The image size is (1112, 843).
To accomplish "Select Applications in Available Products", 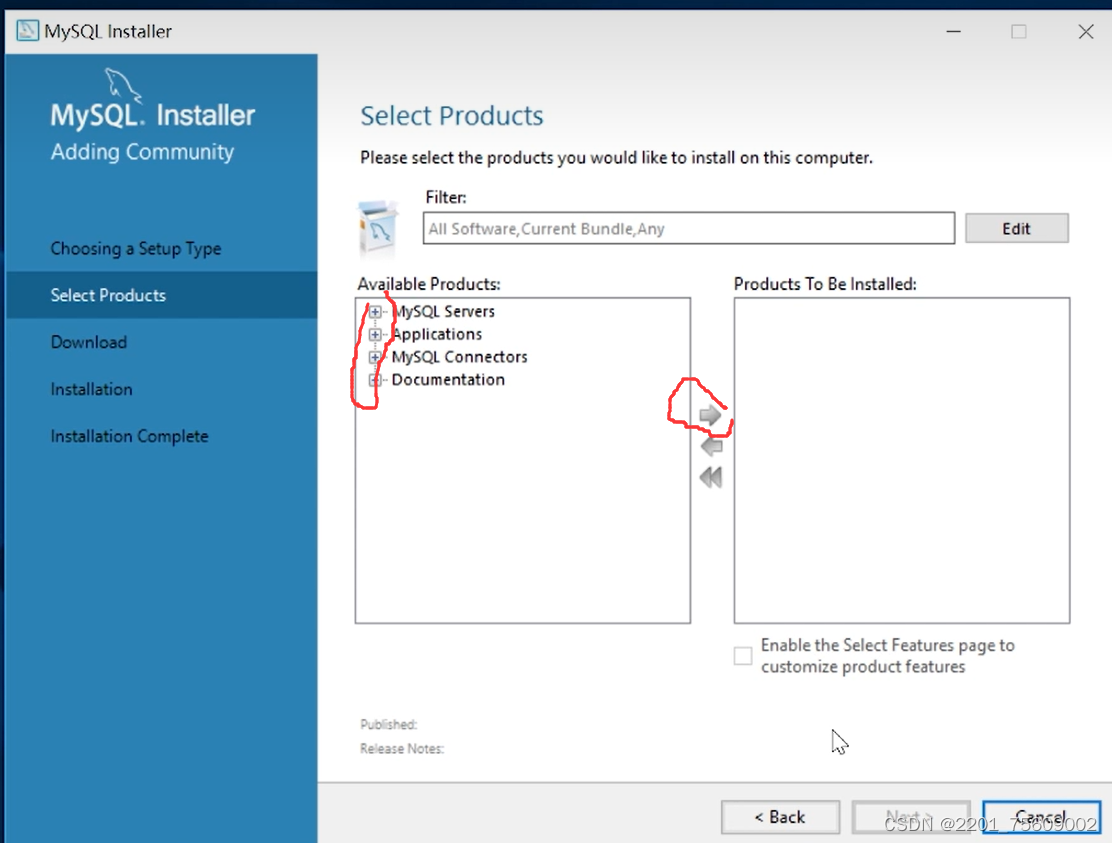I will pyautogui.click(x=437, y=334).
